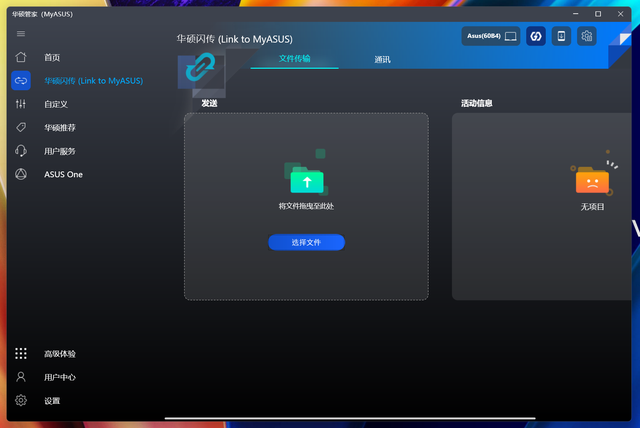Select 华硕闪传 (Link to MyASUS) menu item

coord(93,81)
